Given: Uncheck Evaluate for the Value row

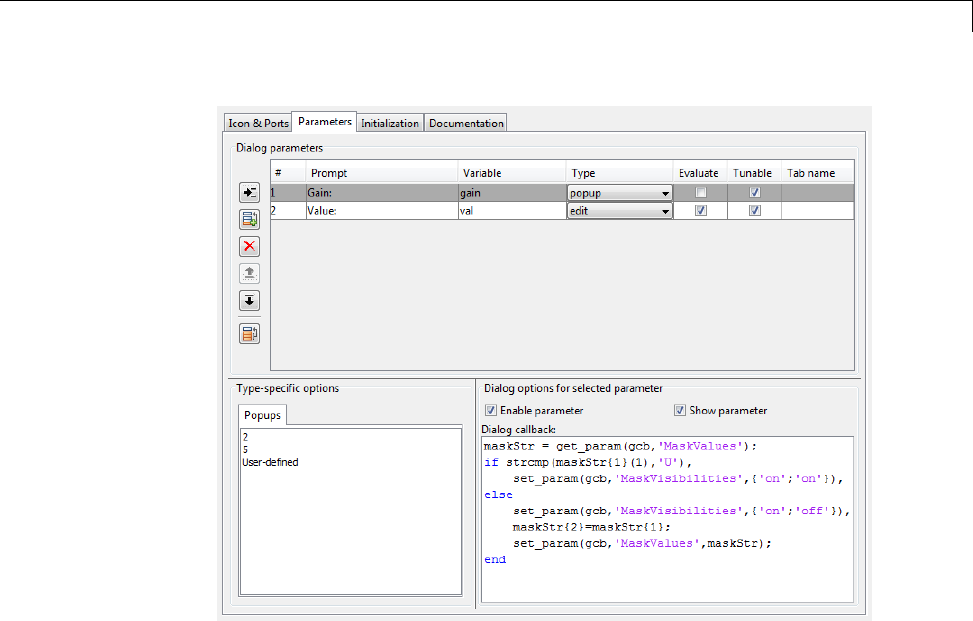Looking at the screenshot, I should coord(701,211).
